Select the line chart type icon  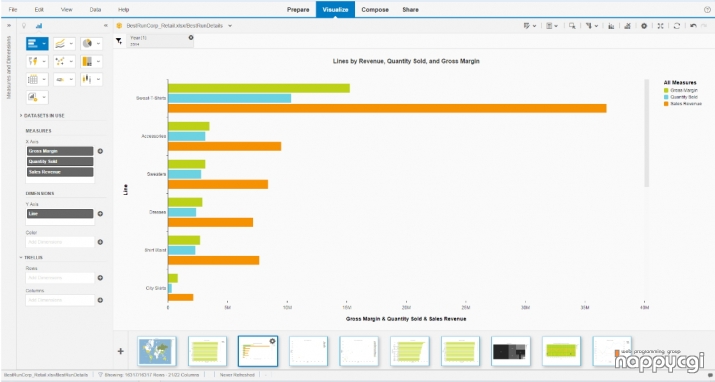[60, 44]
